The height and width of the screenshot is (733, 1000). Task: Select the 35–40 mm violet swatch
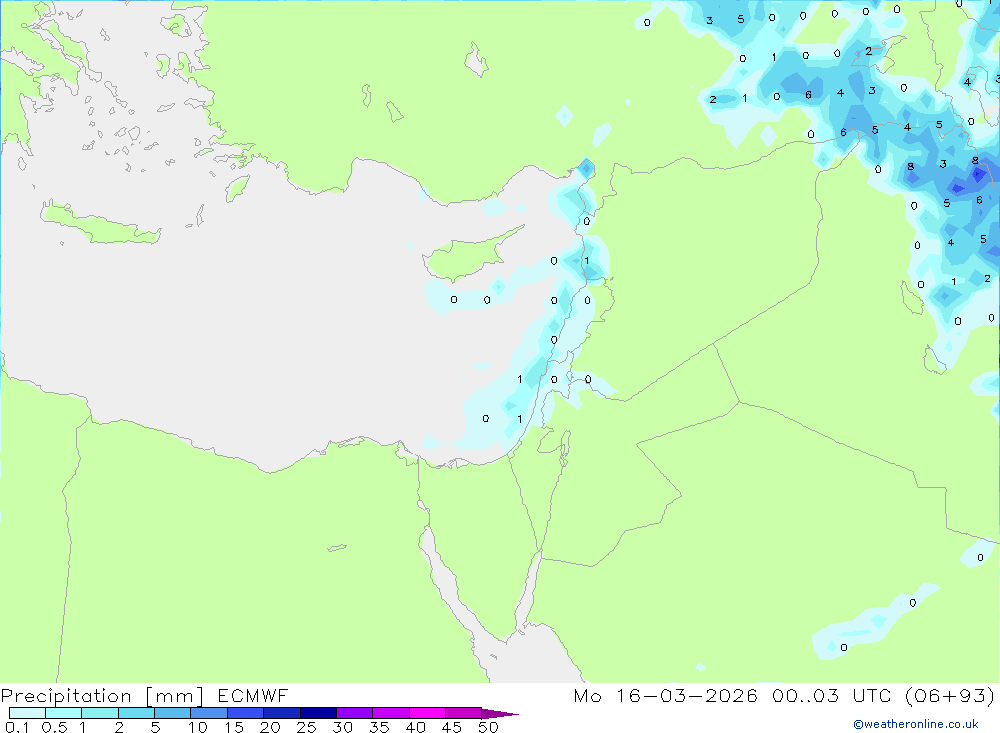(x=391, y=713)
